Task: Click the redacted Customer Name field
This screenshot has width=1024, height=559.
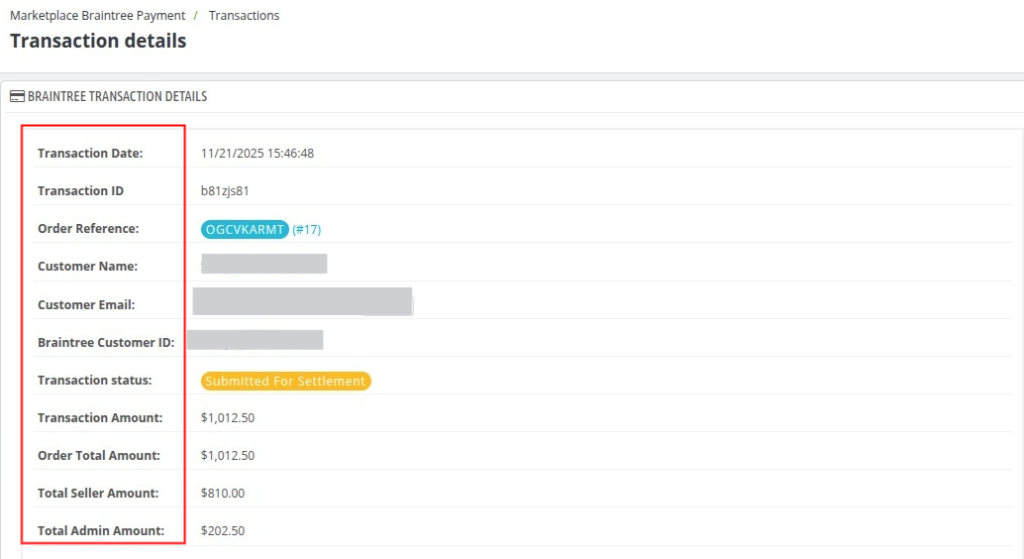Action: pos(264,264)
